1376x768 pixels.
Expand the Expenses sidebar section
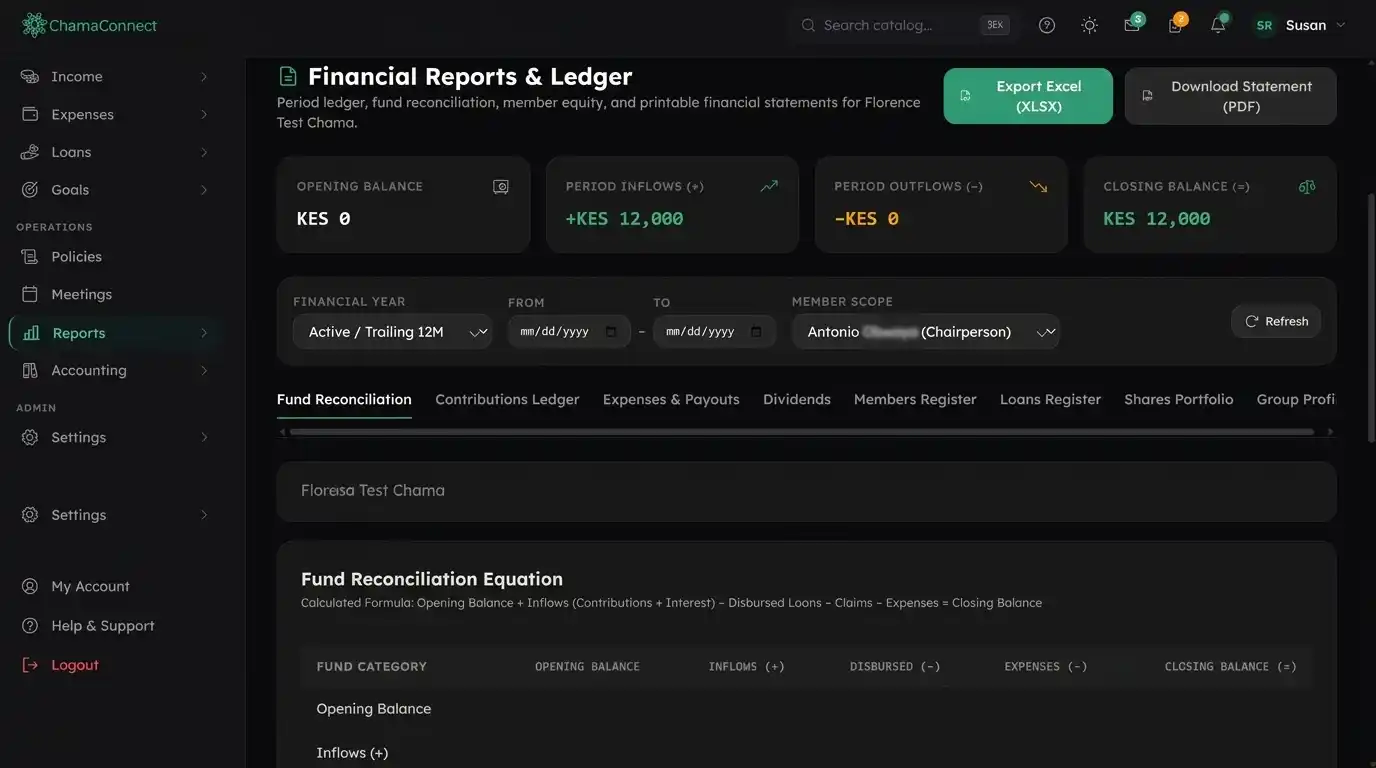click(204, 114)
